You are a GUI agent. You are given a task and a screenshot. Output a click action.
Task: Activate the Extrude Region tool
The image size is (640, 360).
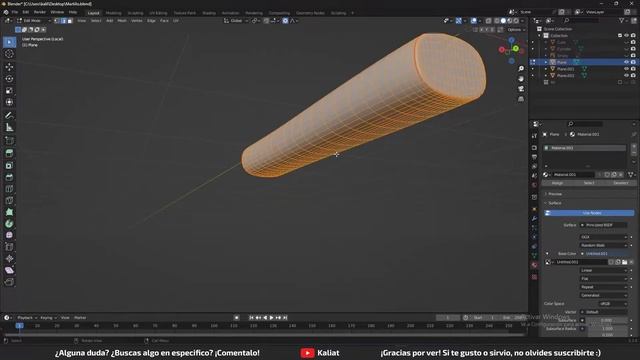click(9, 153)
